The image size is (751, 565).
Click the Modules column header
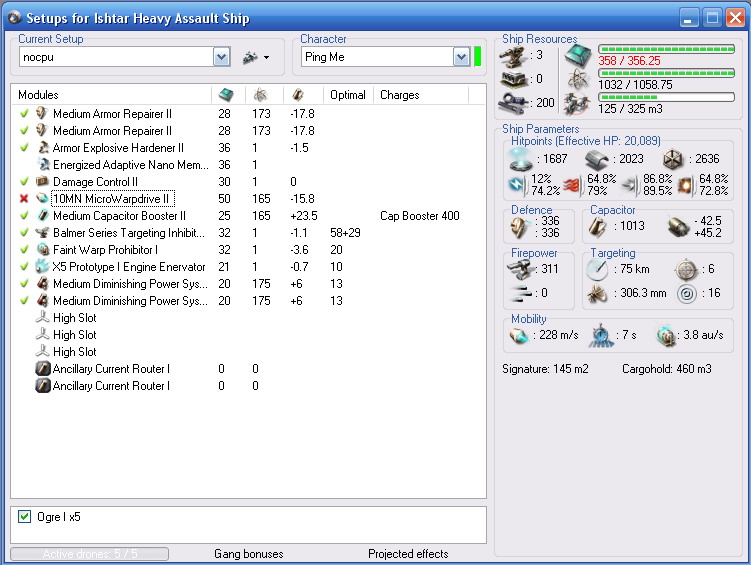pos(39,95)
